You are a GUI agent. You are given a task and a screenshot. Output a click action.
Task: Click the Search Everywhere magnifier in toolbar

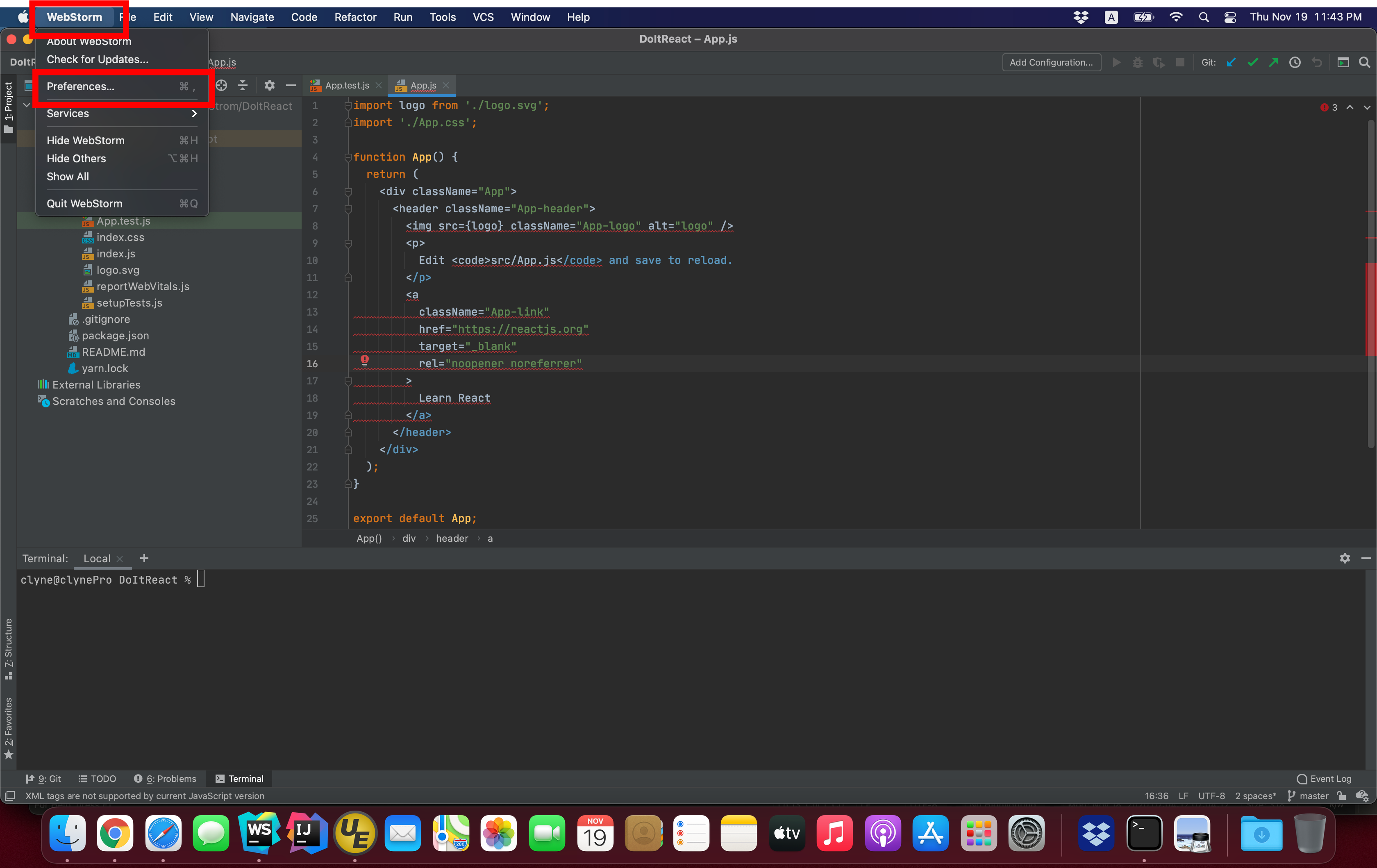pos(1364,62)
